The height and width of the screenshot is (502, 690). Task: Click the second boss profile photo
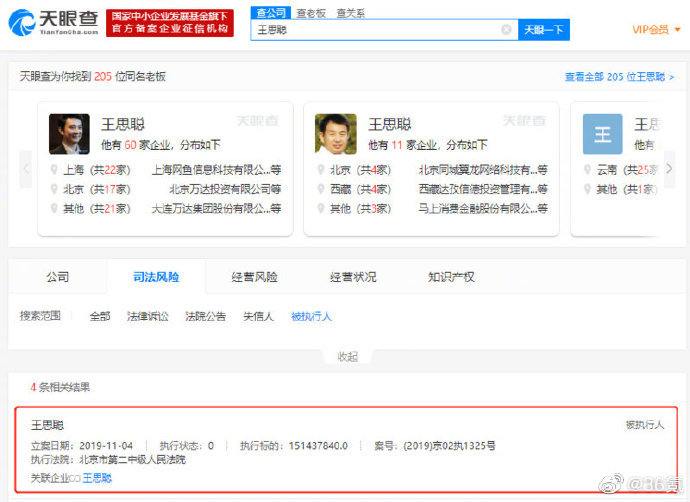[x=336, y=134]
